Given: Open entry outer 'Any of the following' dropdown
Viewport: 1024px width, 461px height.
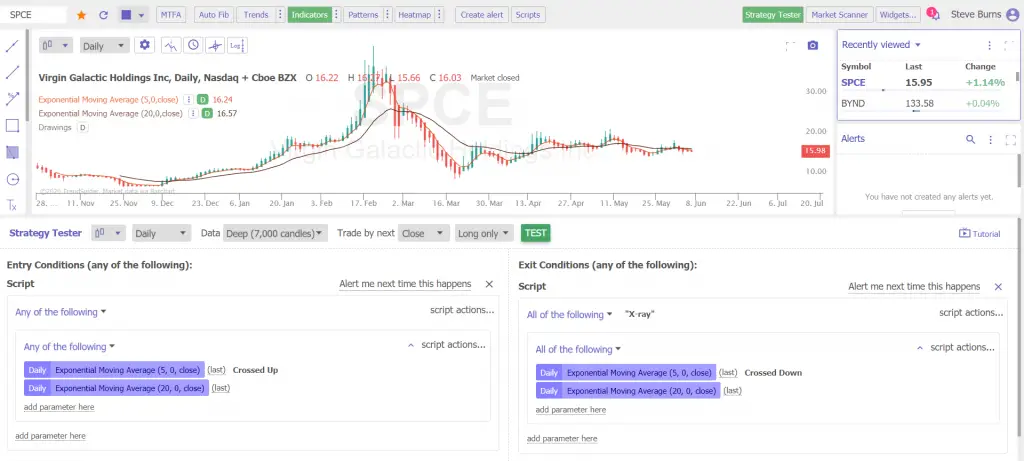Looking at the screenshot, I should [61, 312].
